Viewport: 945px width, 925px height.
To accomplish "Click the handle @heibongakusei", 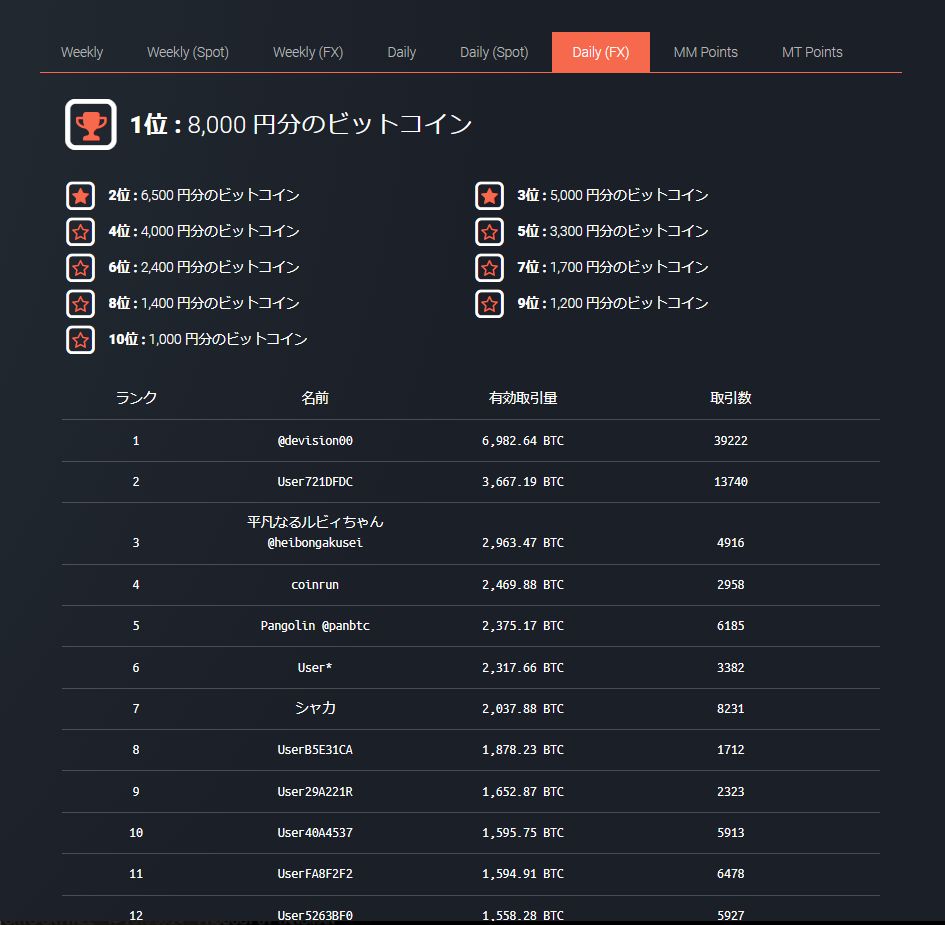I will tap(315, 543).
